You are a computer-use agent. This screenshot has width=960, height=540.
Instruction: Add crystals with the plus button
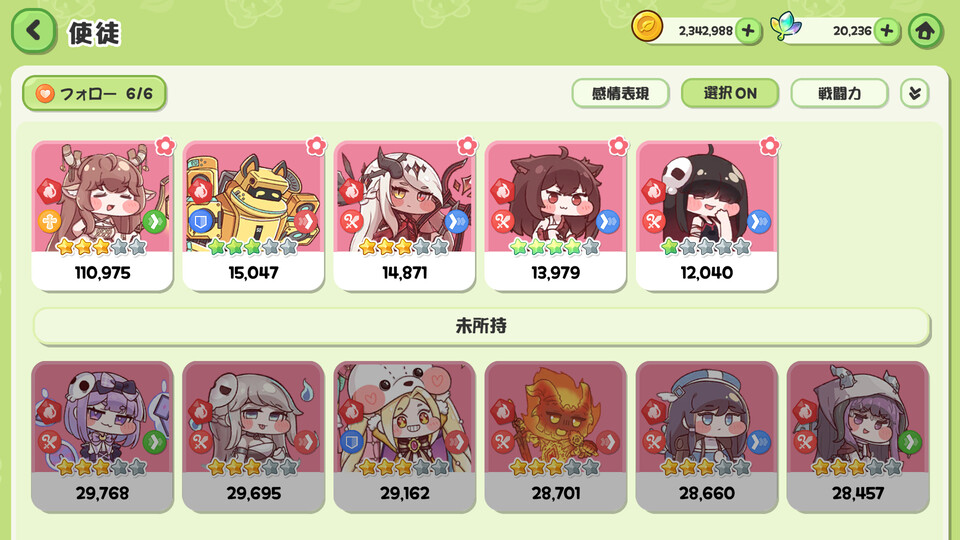pos(887,31)
